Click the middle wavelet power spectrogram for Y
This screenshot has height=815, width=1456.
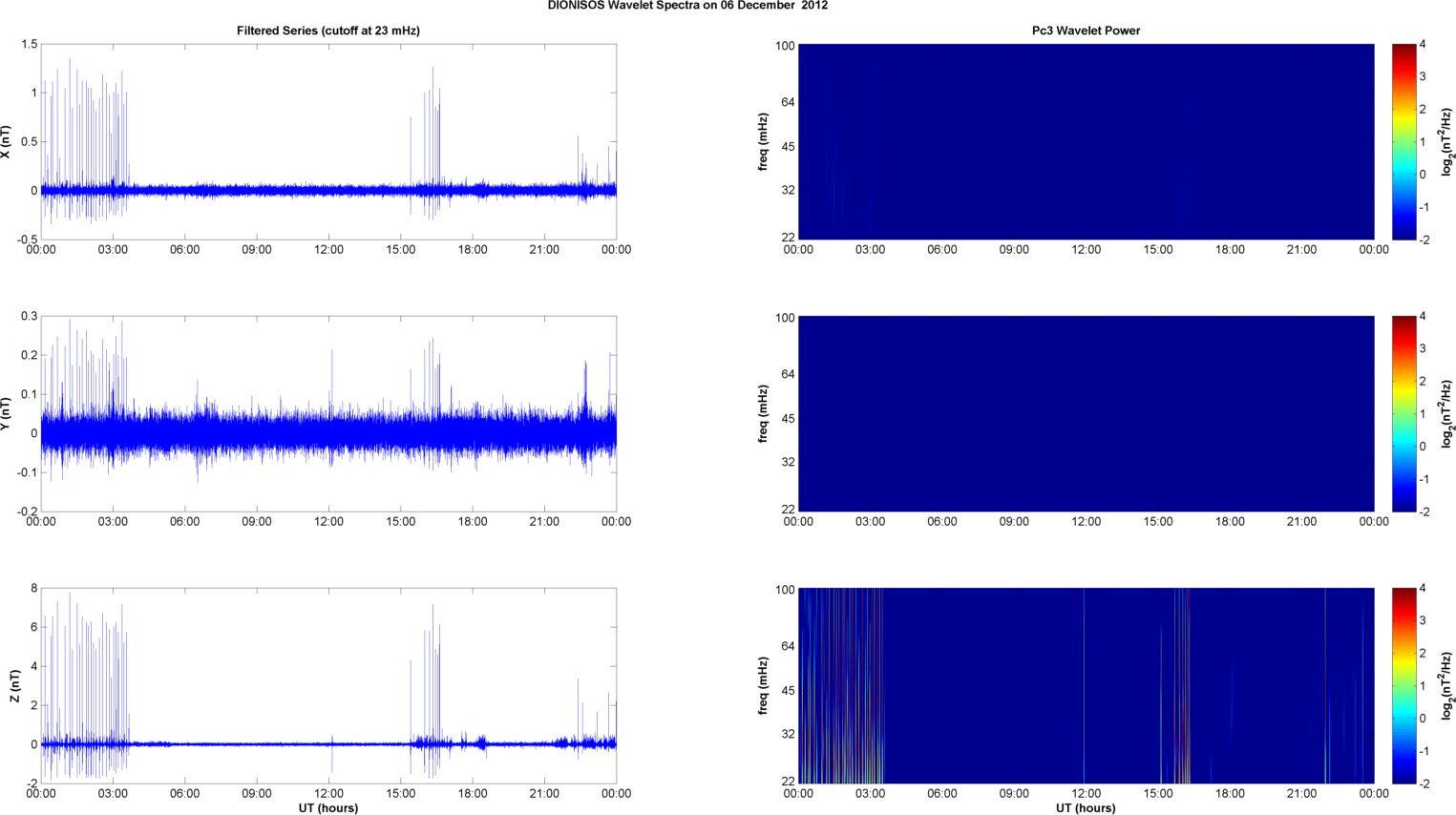coord(1086,413)
